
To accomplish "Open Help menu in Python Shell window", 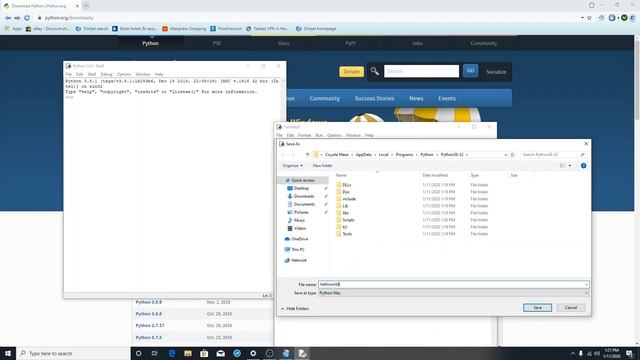I will (159, 74).
